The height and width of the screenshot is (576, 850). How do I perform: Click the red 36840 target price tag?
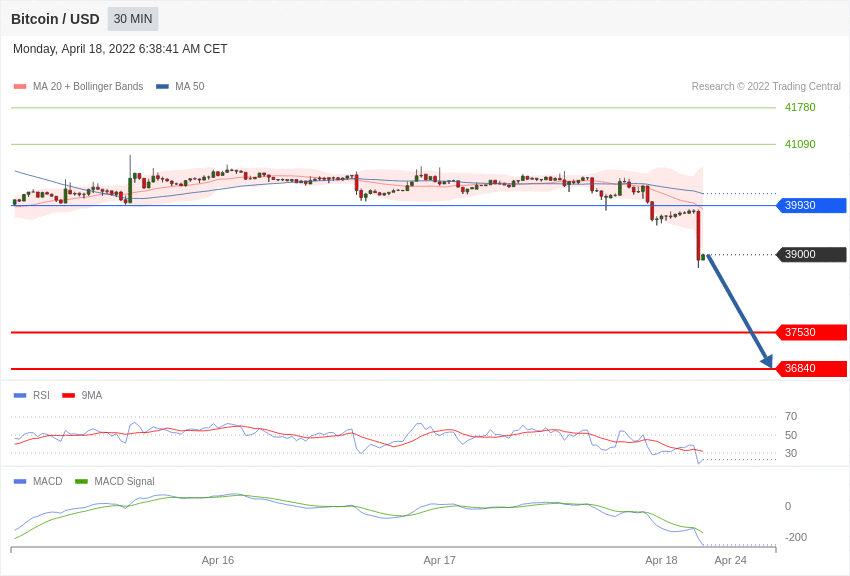pyautogui.click(x=811, y=369)
